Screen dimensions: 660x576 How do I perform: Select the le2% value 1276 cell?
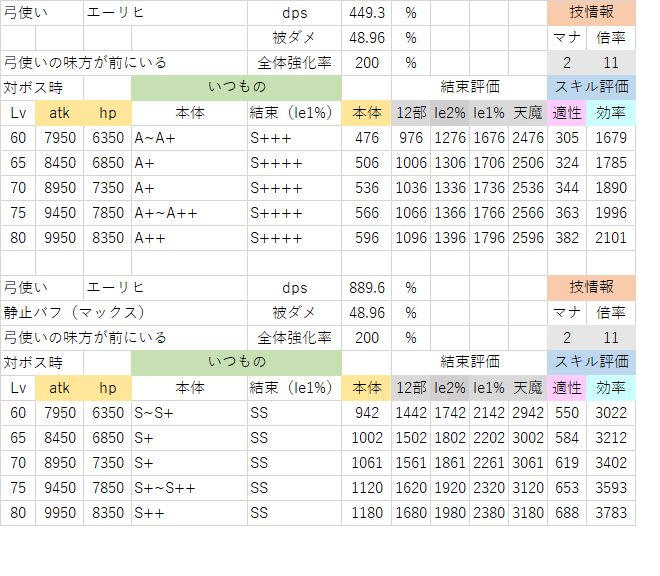pos(450,138)
